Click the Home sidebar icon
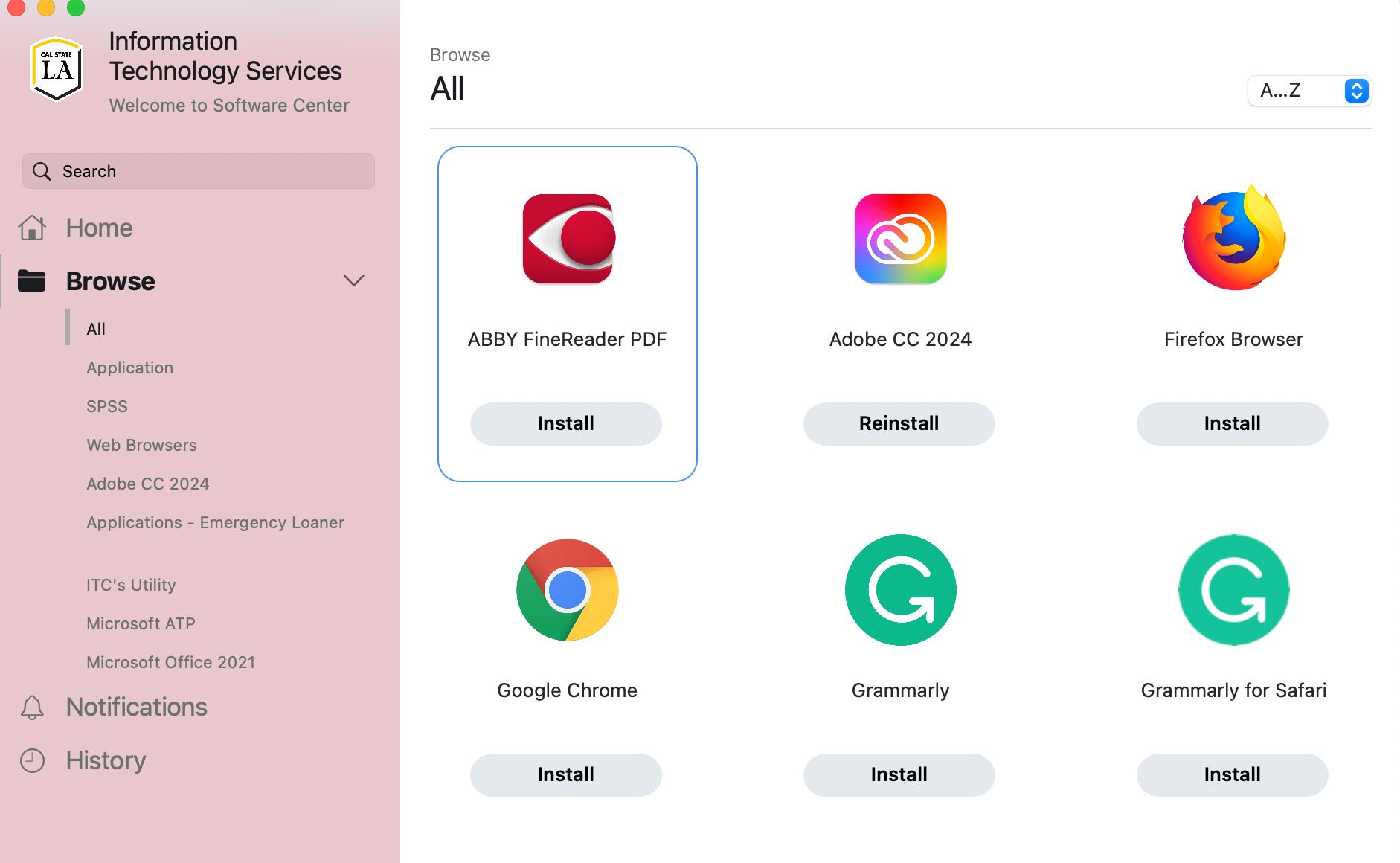This screenshot has width=1400, height=863. pos(31,228)
